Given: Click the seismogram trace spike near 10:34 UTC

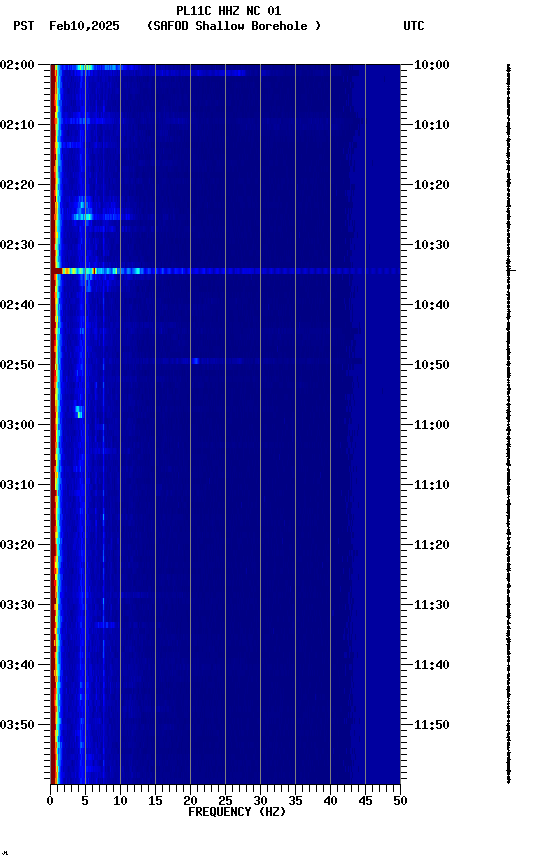Looking at the screenshot, I should 511,271.
